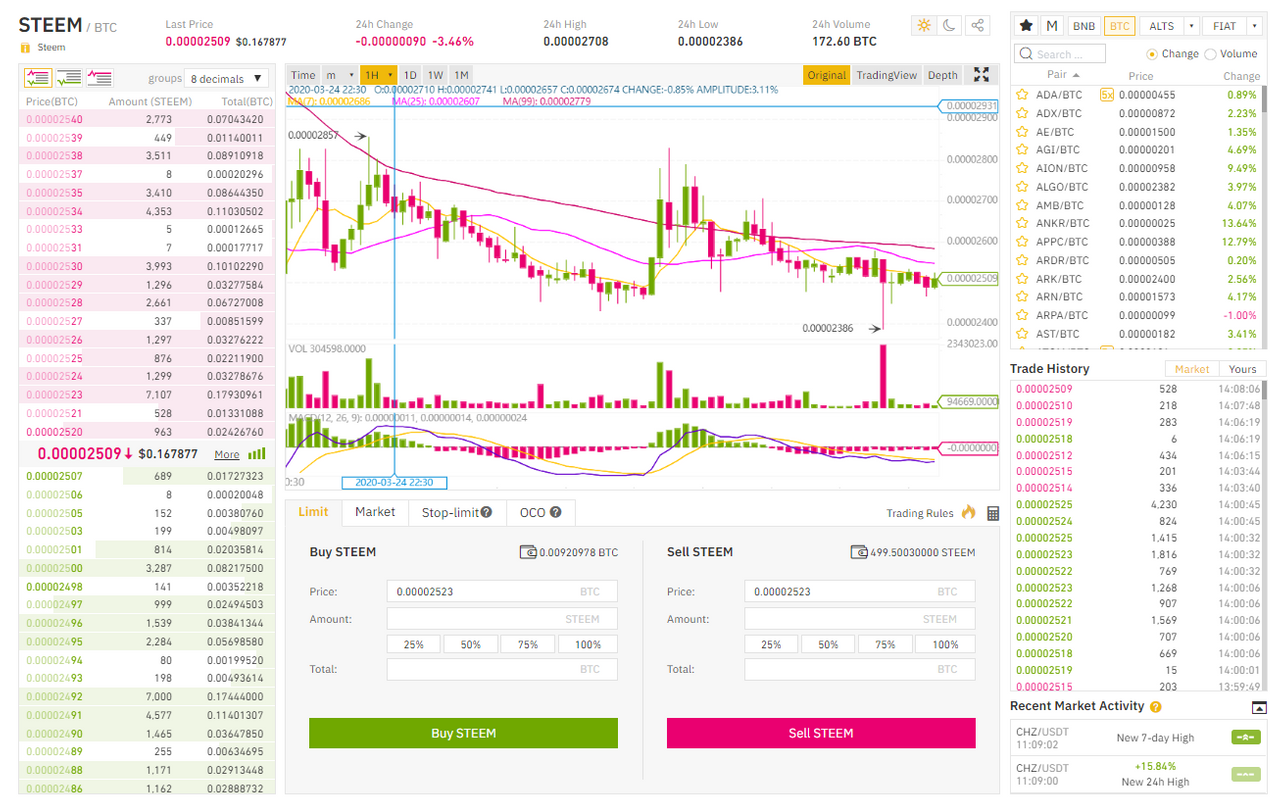Select the Change radio button
This screenshot has width=1280, height=803.
1152,54
